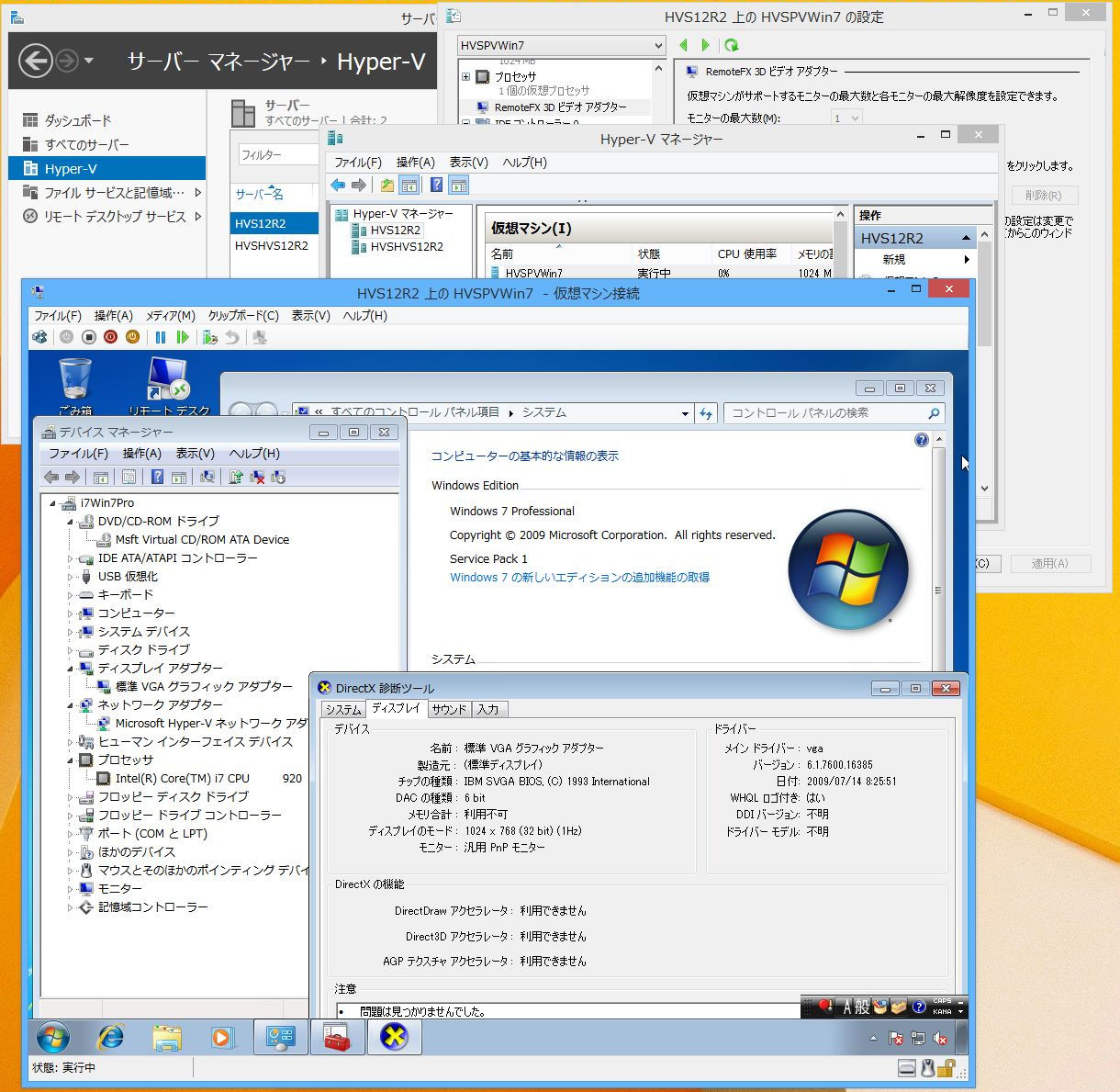Click Properties icon in Device Manager toolbar
The width and height of the screenshot is (1120, 1092).
tap(129, 477)
